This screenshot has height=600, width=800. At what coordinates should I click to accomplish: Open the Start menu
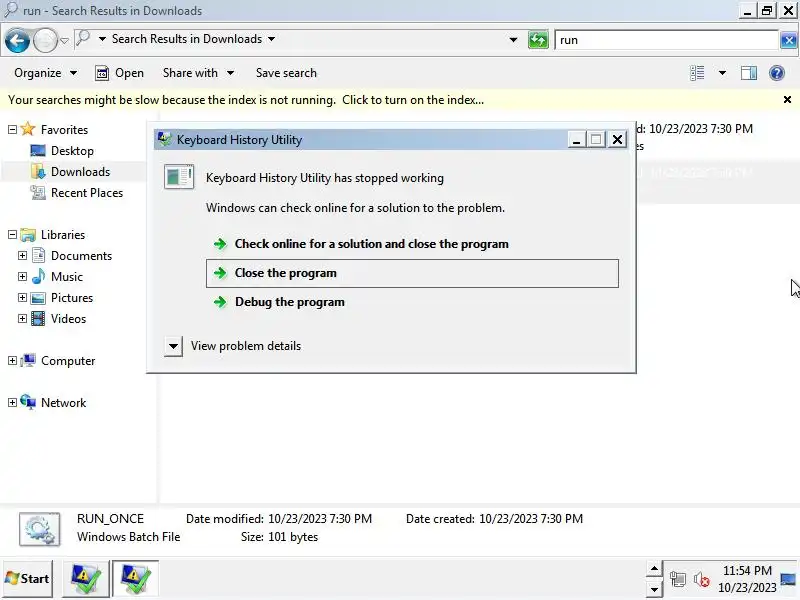click(28, 579)
